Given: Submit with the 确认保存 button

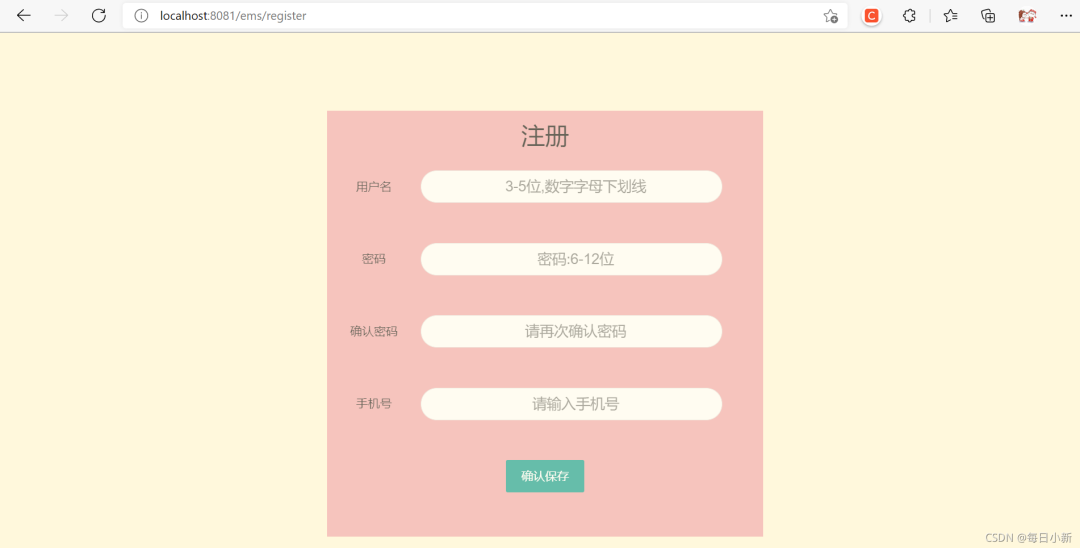Looking at the screenshot, I should (545, 476).
